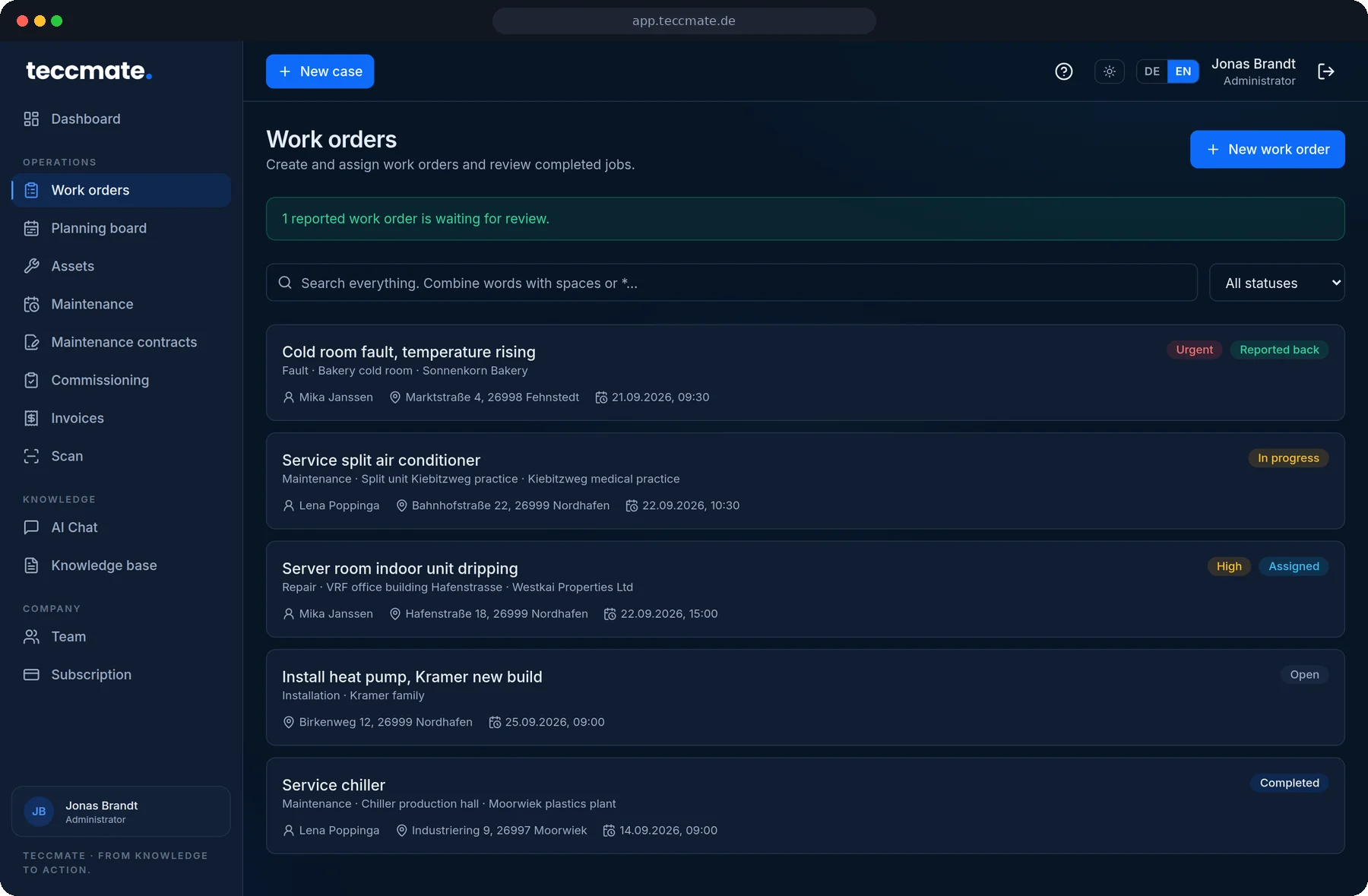Select EN language option

coord(1183,71)
